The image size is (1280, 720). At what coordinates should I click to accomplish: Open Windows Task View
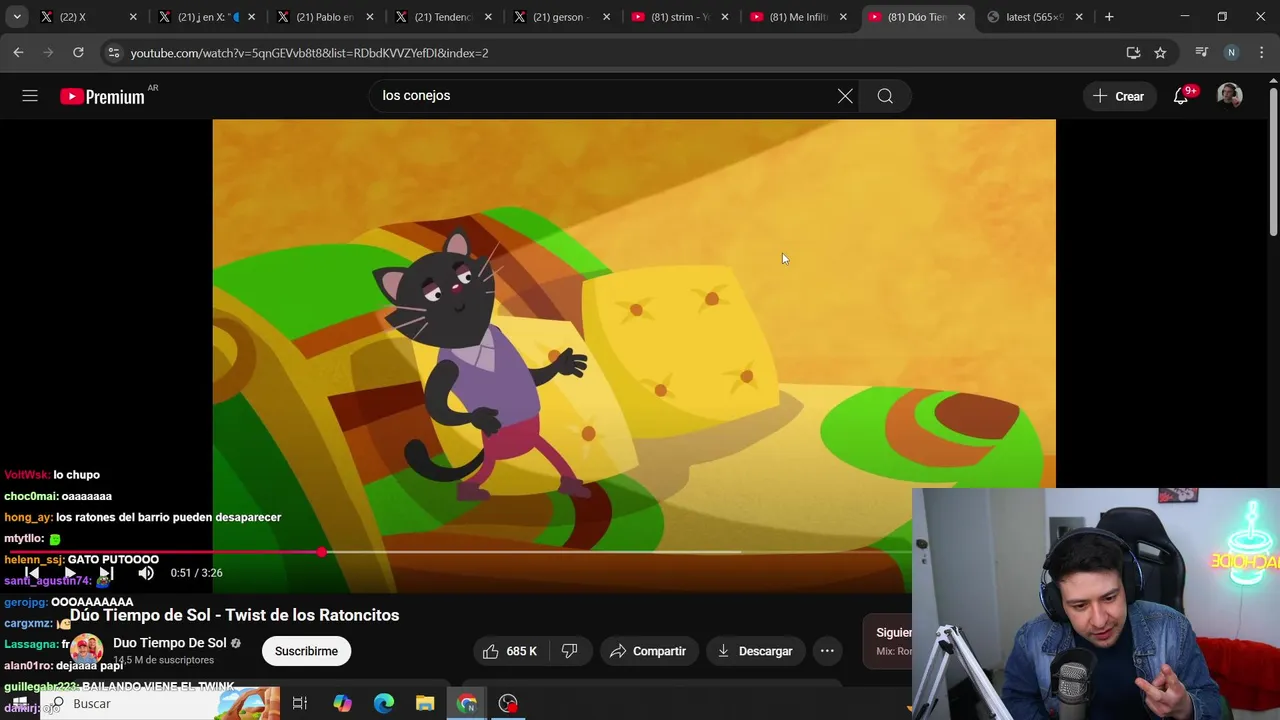[299, 704]
